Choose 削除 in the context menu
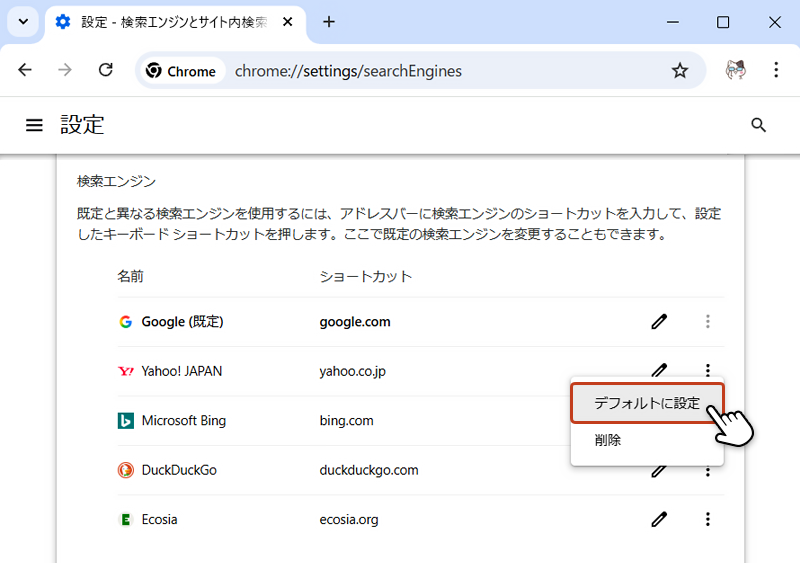The image size is (800, 563). click(647, 440)
